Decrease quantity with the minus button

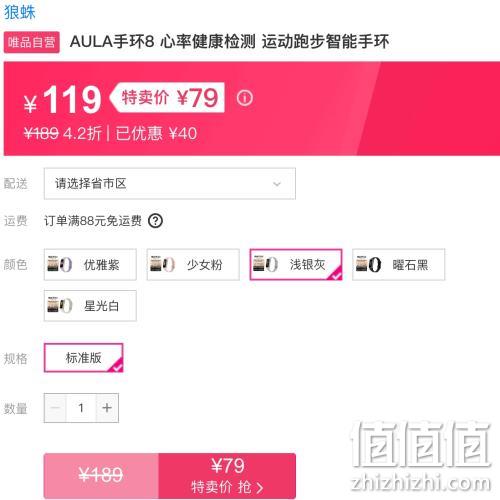click(55, 408)
